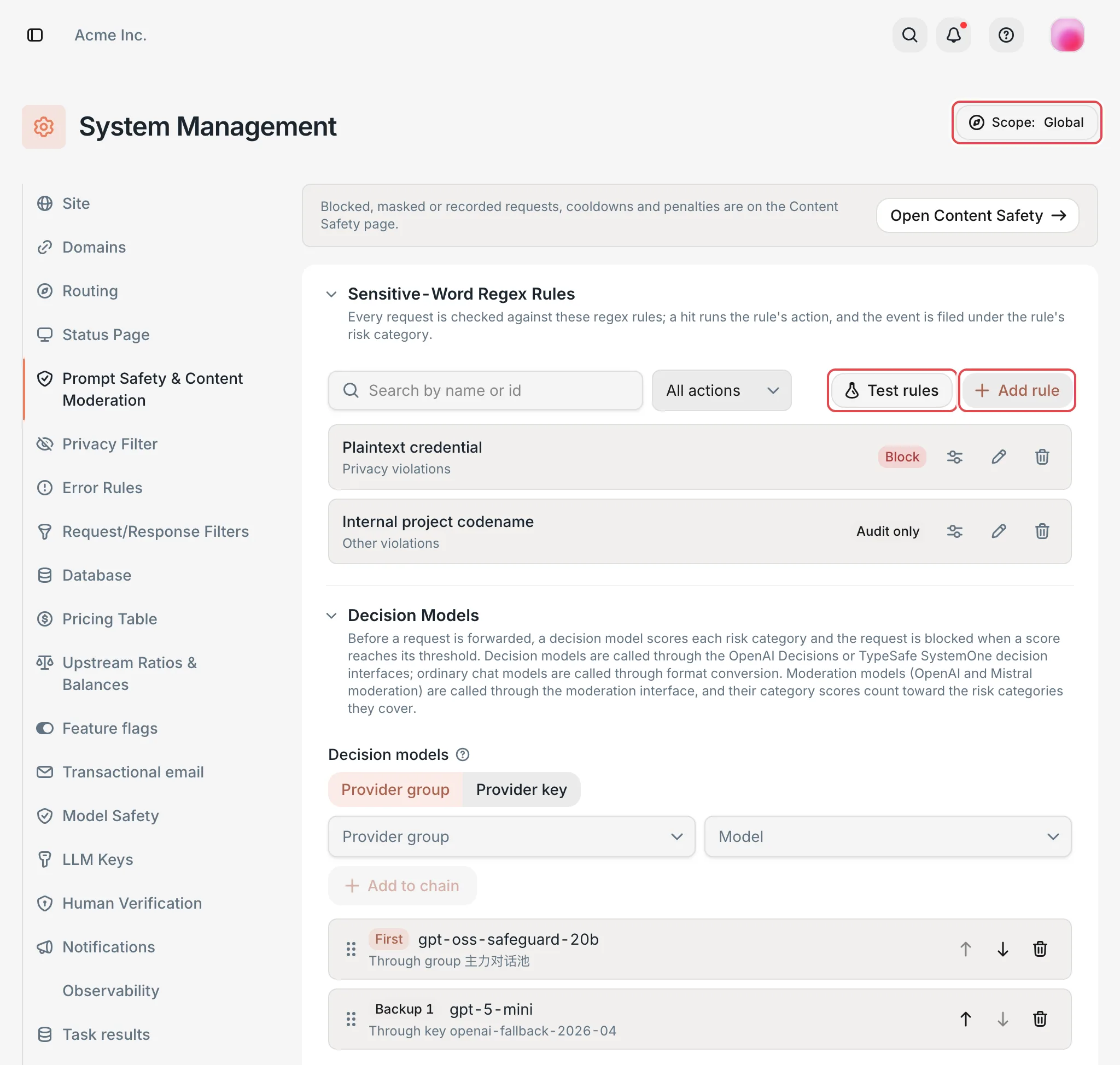The height and width of the screenshot is (1065, 1120).
Task: Open the user avatar menu
Action: (1067, 35)
